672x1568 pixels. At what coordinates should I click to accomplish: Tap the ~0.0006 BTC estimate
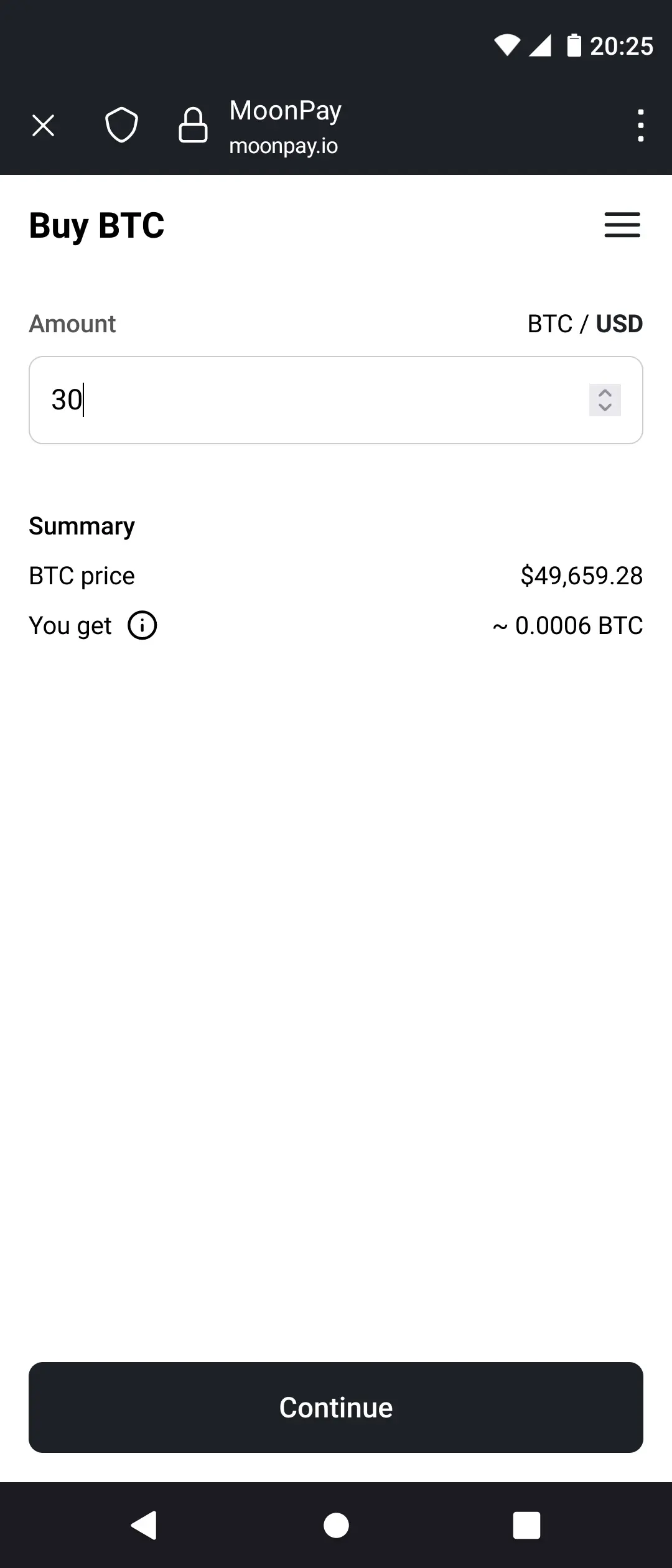point(567,626)
